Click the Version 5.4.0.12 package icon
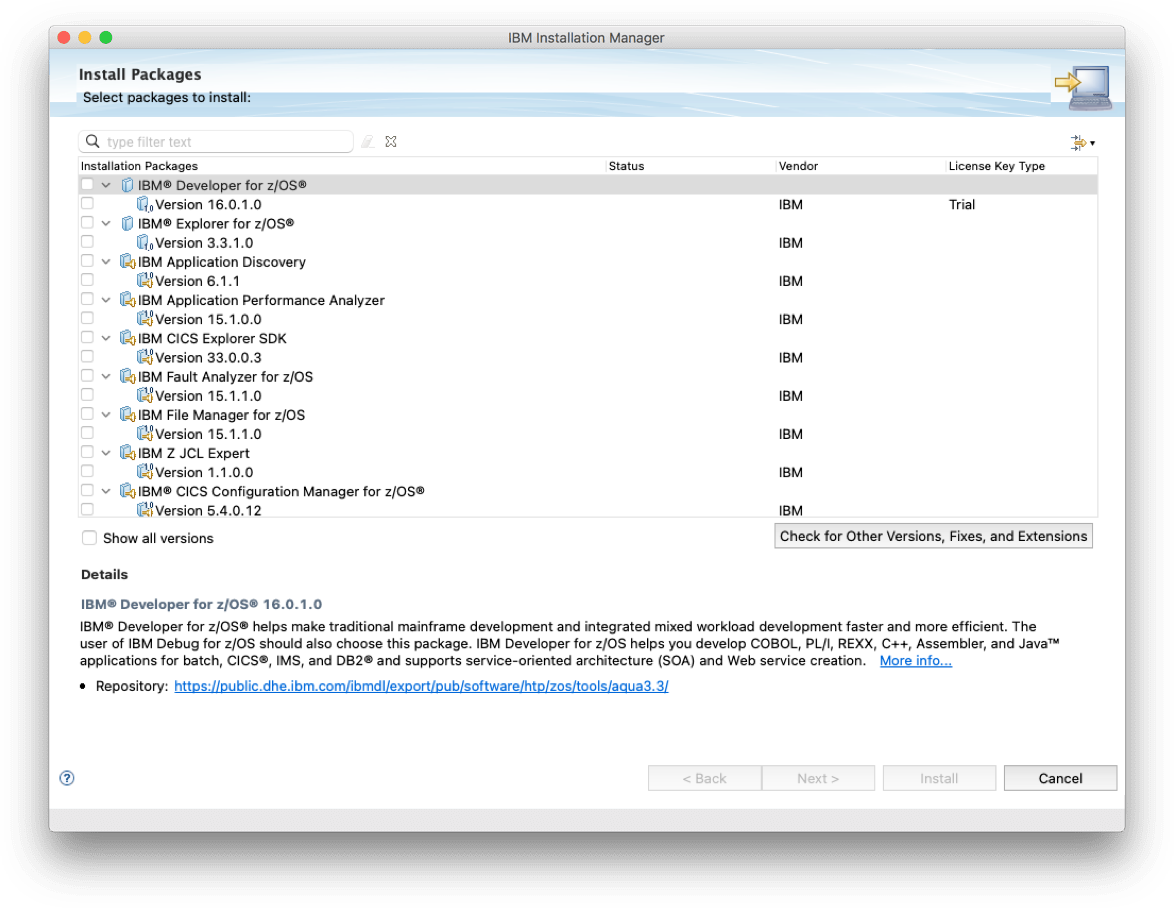The image size is (1174, 908). point(145,510)
